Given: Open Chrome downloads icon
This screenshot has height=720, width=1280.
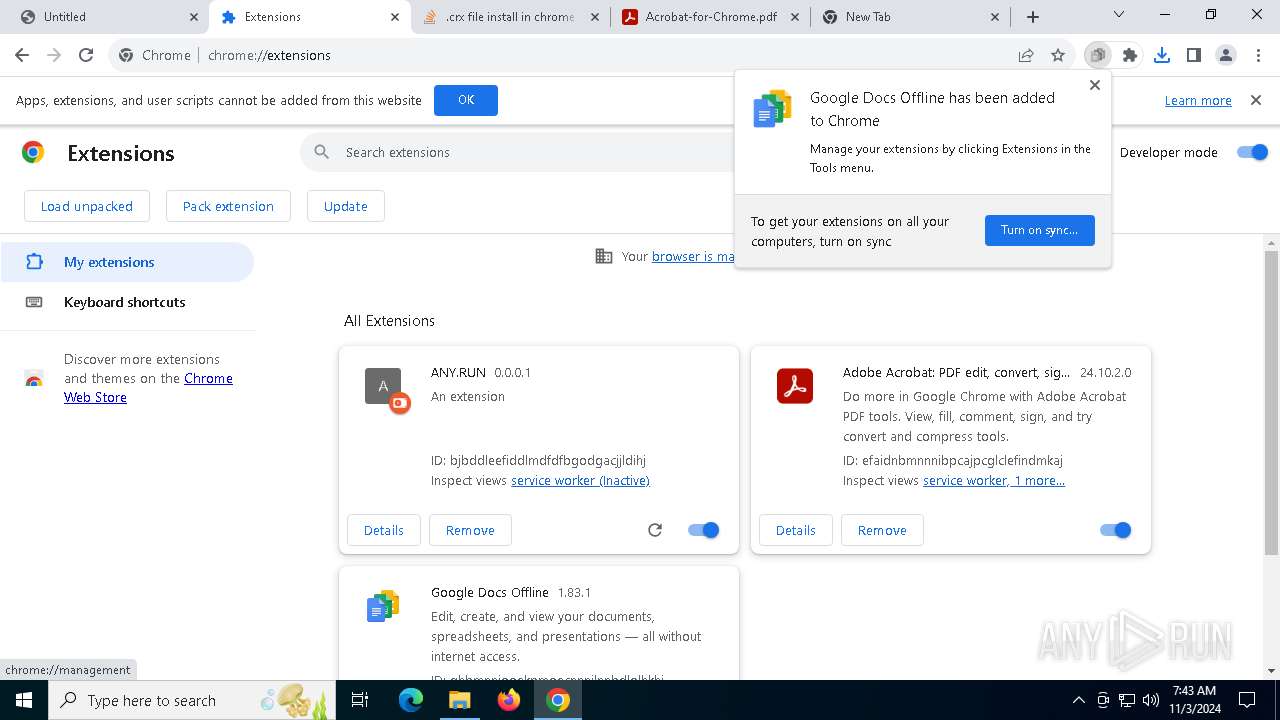Looking at the screenshot, I should coord(1162,55).
